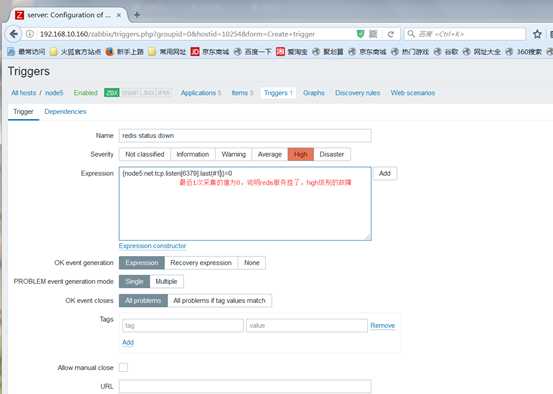Viewport: 553px width, 394px height.
Task: Open the Expression constructor link
Action: tap(152, 246)
